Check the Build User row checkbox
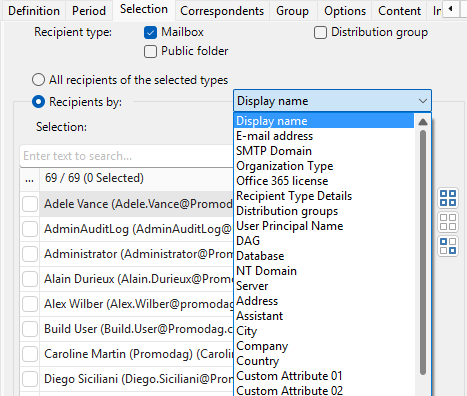This screenshot has width=467, height=396. (30, 329)
